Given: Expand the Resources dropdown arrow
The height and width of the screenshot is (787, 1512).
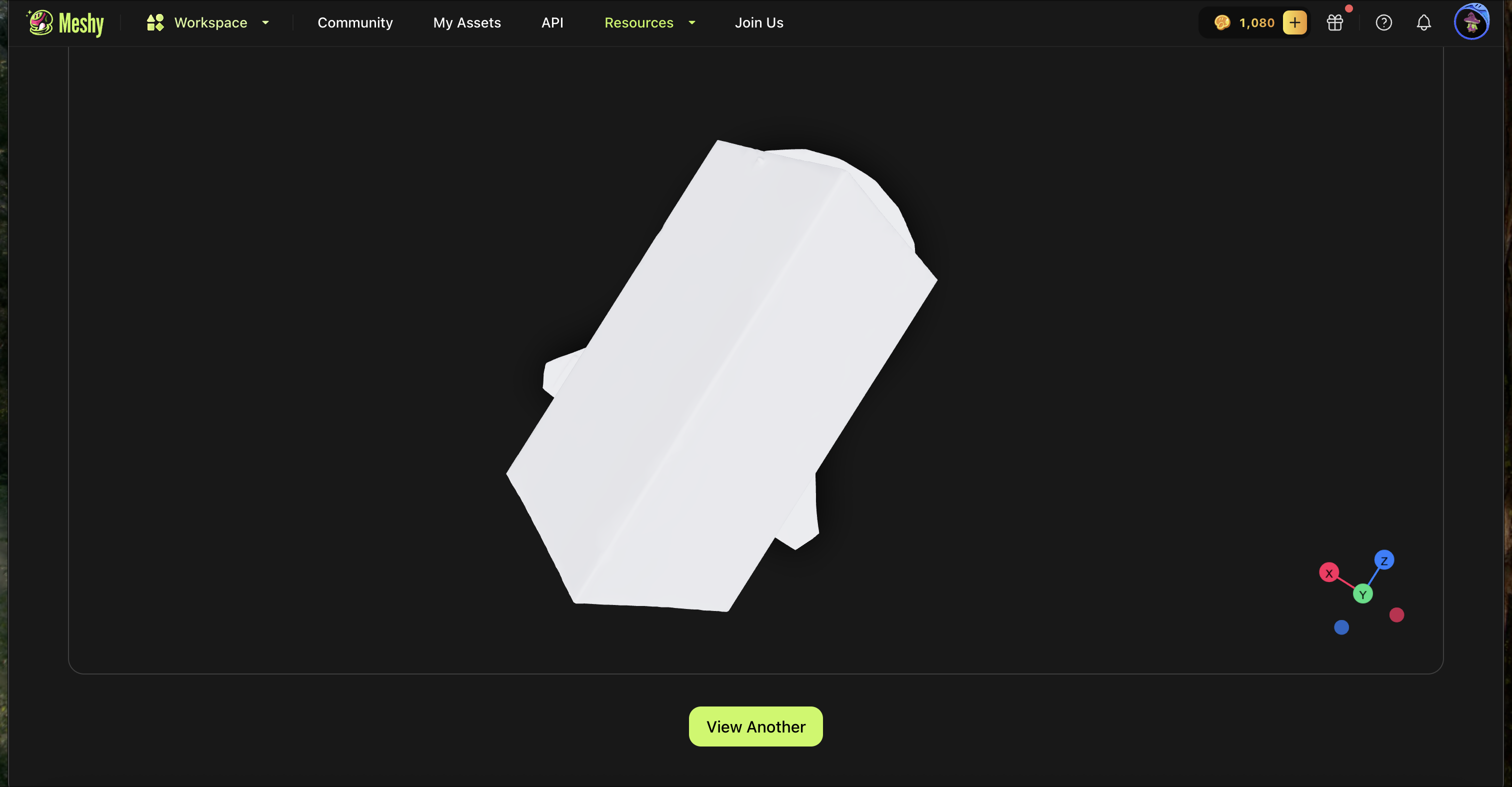Looking at the screenshot, I should point(692,23).
